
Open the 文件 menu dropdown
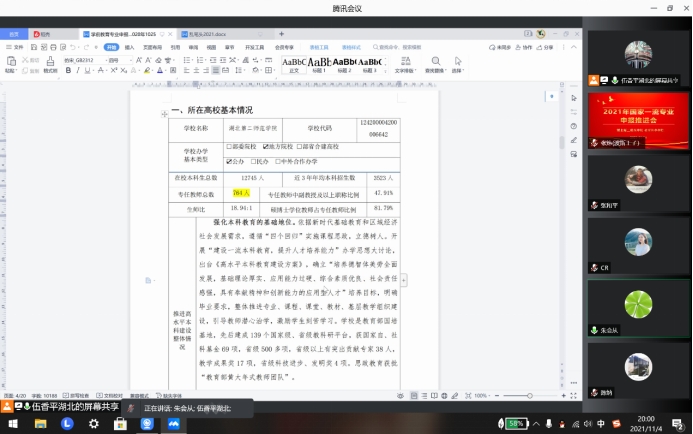pyautogui.click(x=13, y=47)
